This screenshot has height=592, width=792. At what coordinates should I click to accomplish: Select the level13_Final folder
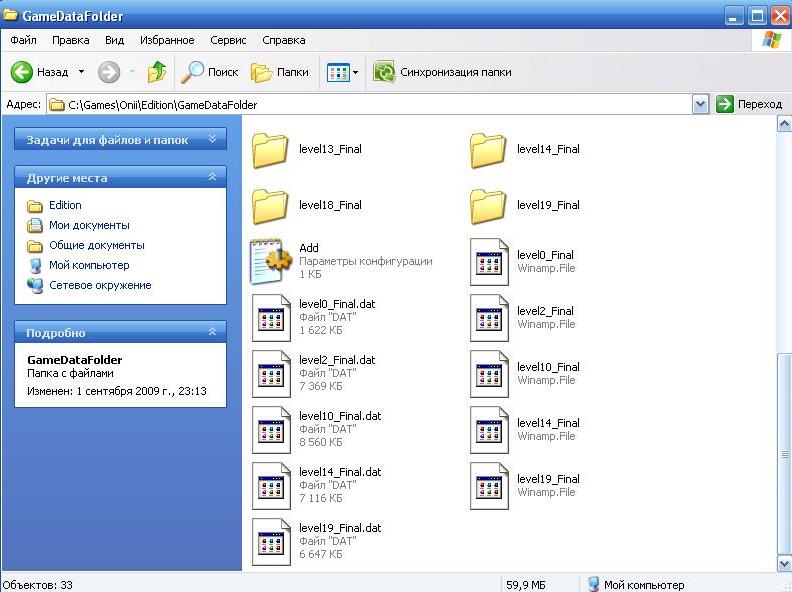pos(270,150)
